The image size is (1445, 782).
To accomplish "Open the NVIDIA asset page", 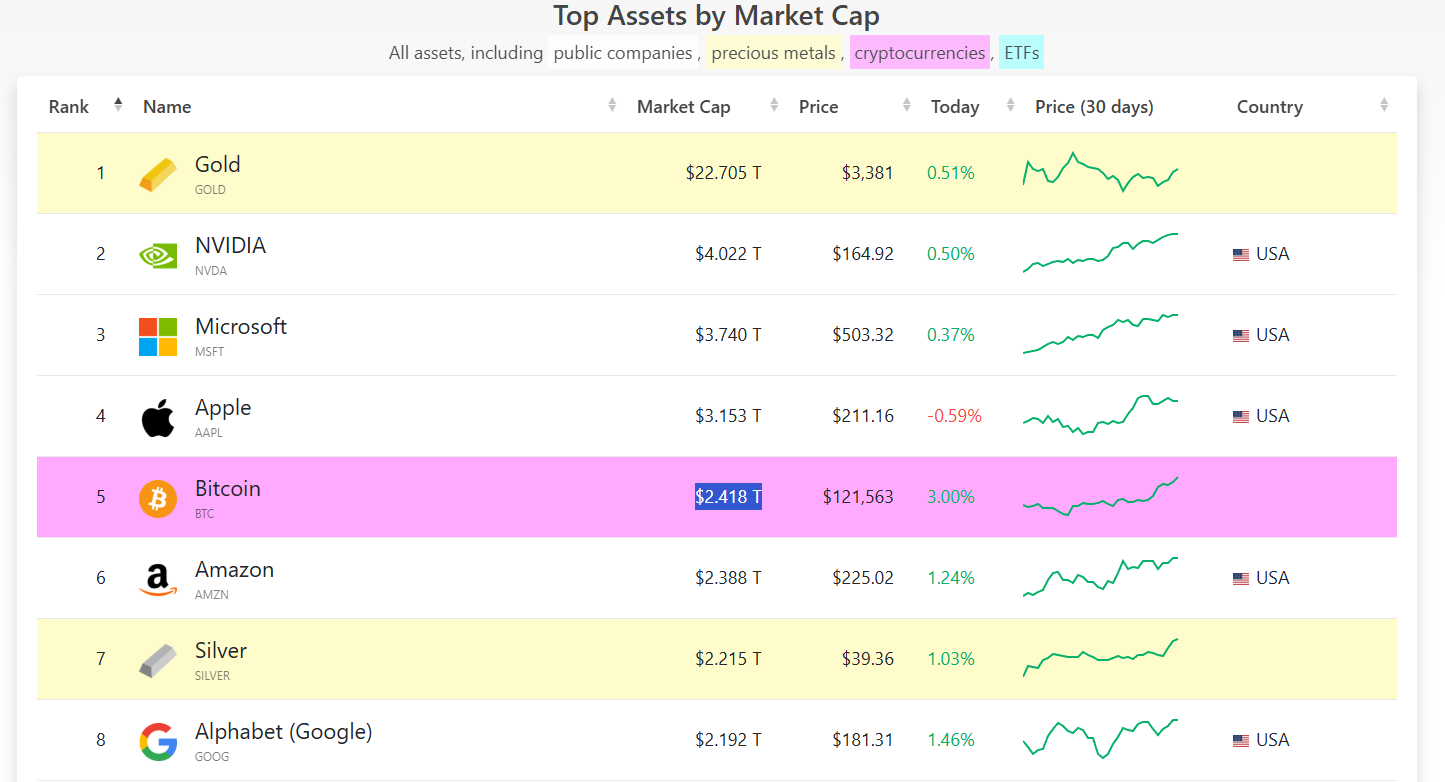I will (231, 246).
